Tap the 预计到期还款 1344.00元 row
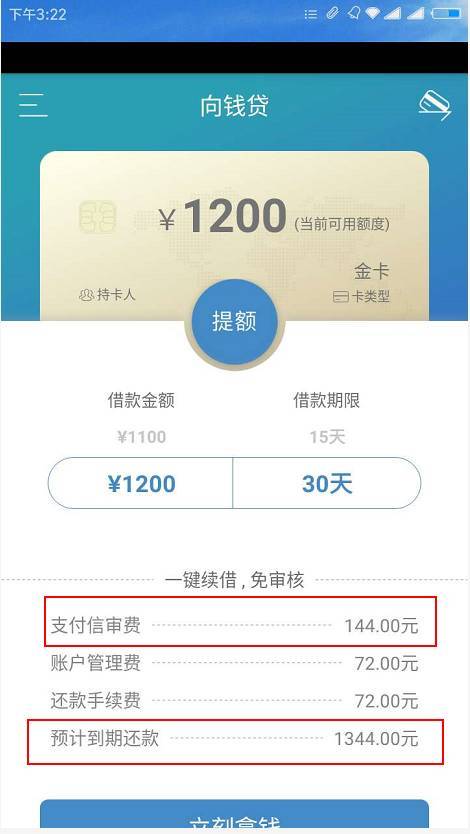The width and height of the screenshot is (470, 834). [236, 741]
